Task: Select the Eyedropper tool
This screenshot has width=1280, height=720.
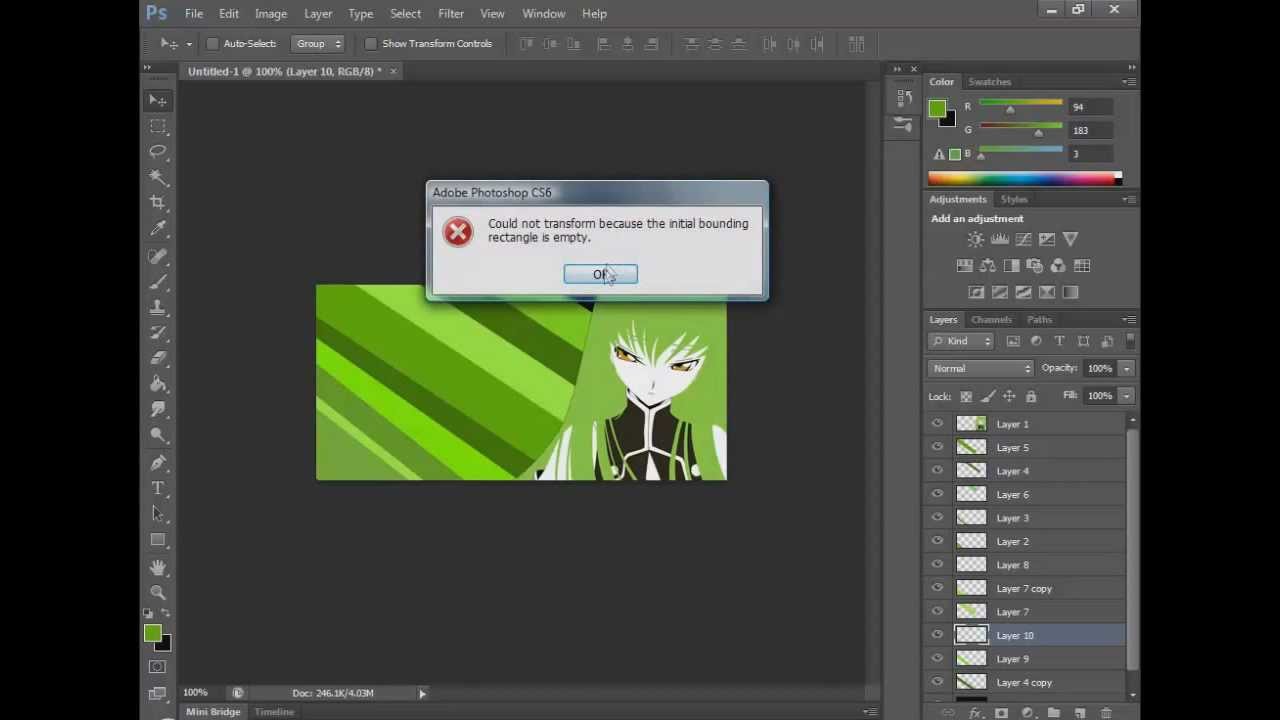Action: pyautogui.click(x=158, y=229)
